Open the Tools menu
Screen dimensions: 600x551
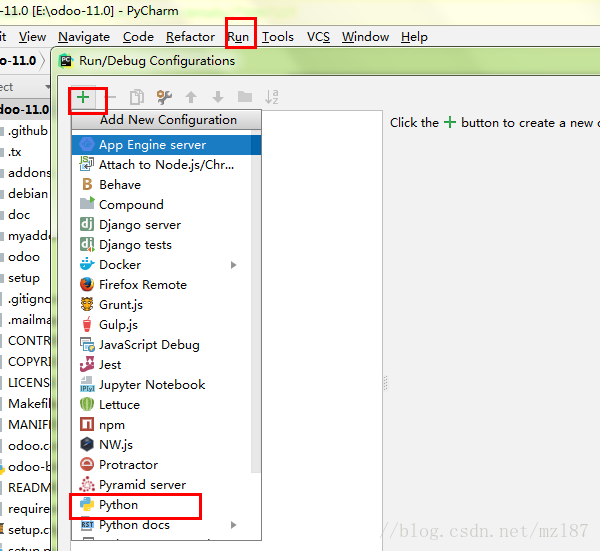pos(278,37)
